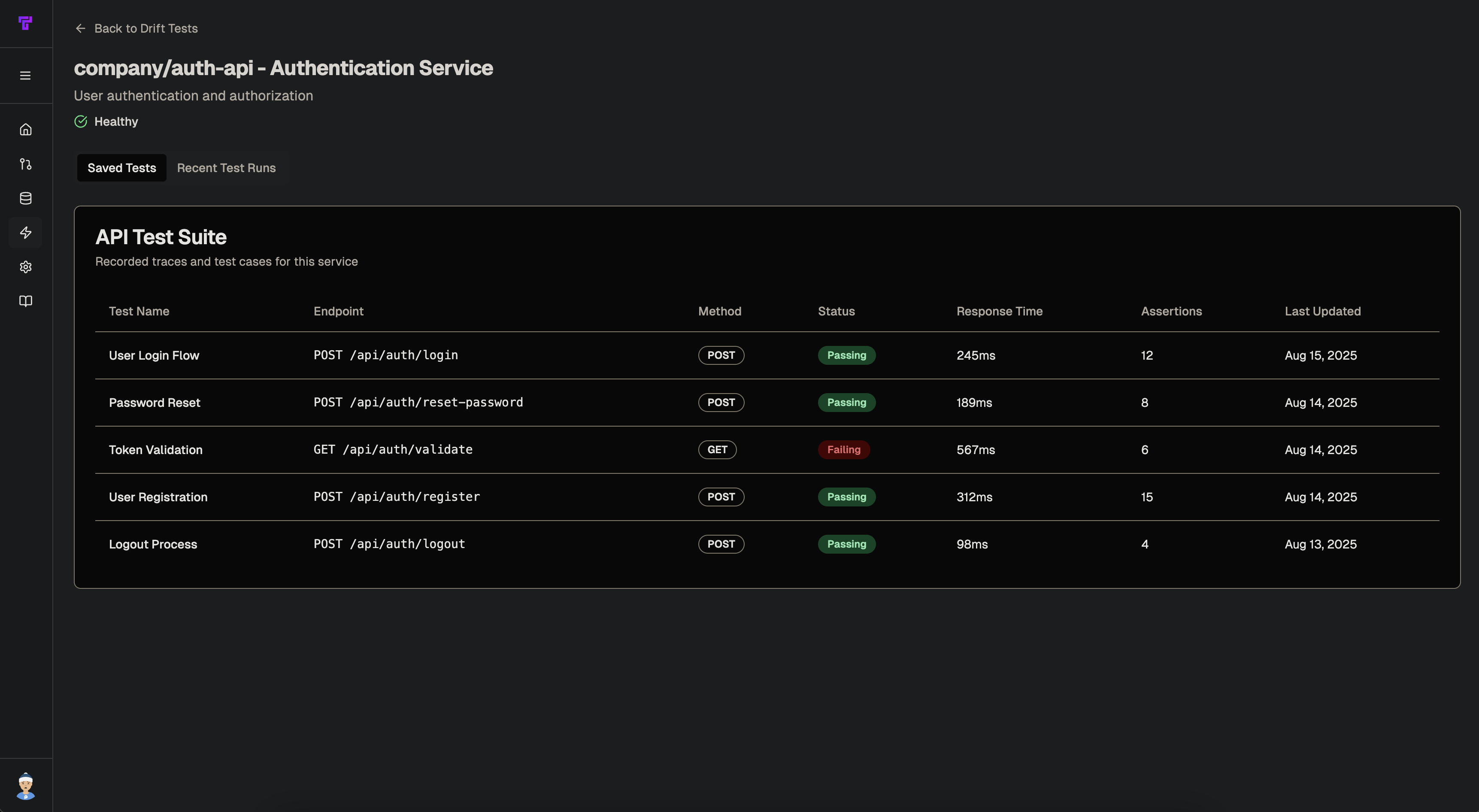Click the Passing badge for User Login Flow
The image size is (1479, 812).
click(846, 355)
